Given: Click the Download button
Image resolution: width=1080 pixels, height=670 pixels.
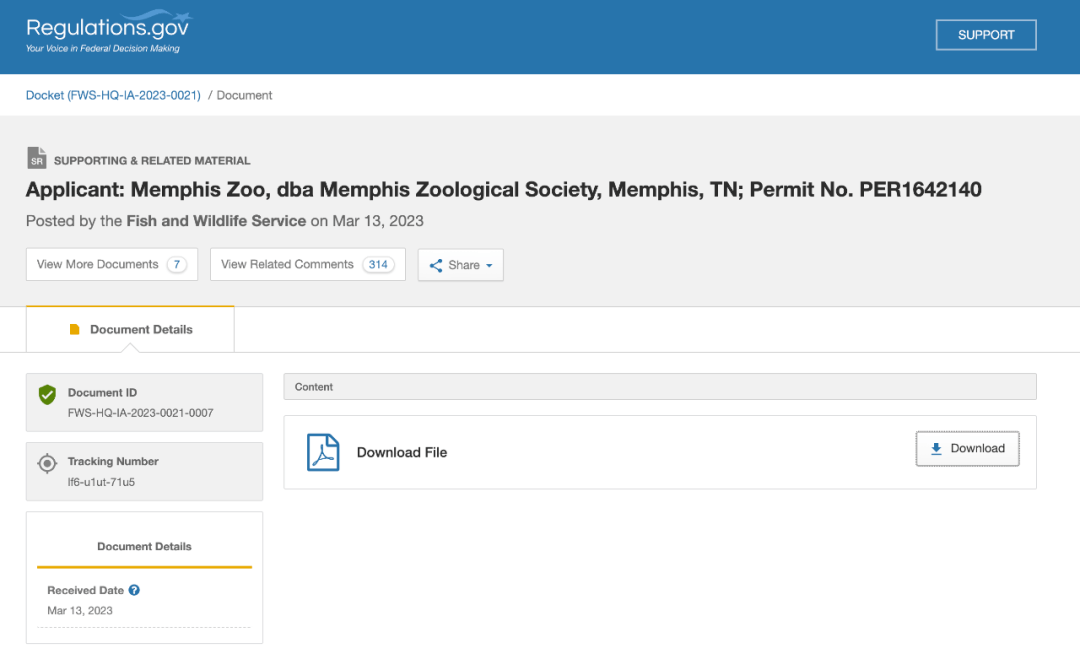Looking at the screenshot, I should (x=967, y=448).
